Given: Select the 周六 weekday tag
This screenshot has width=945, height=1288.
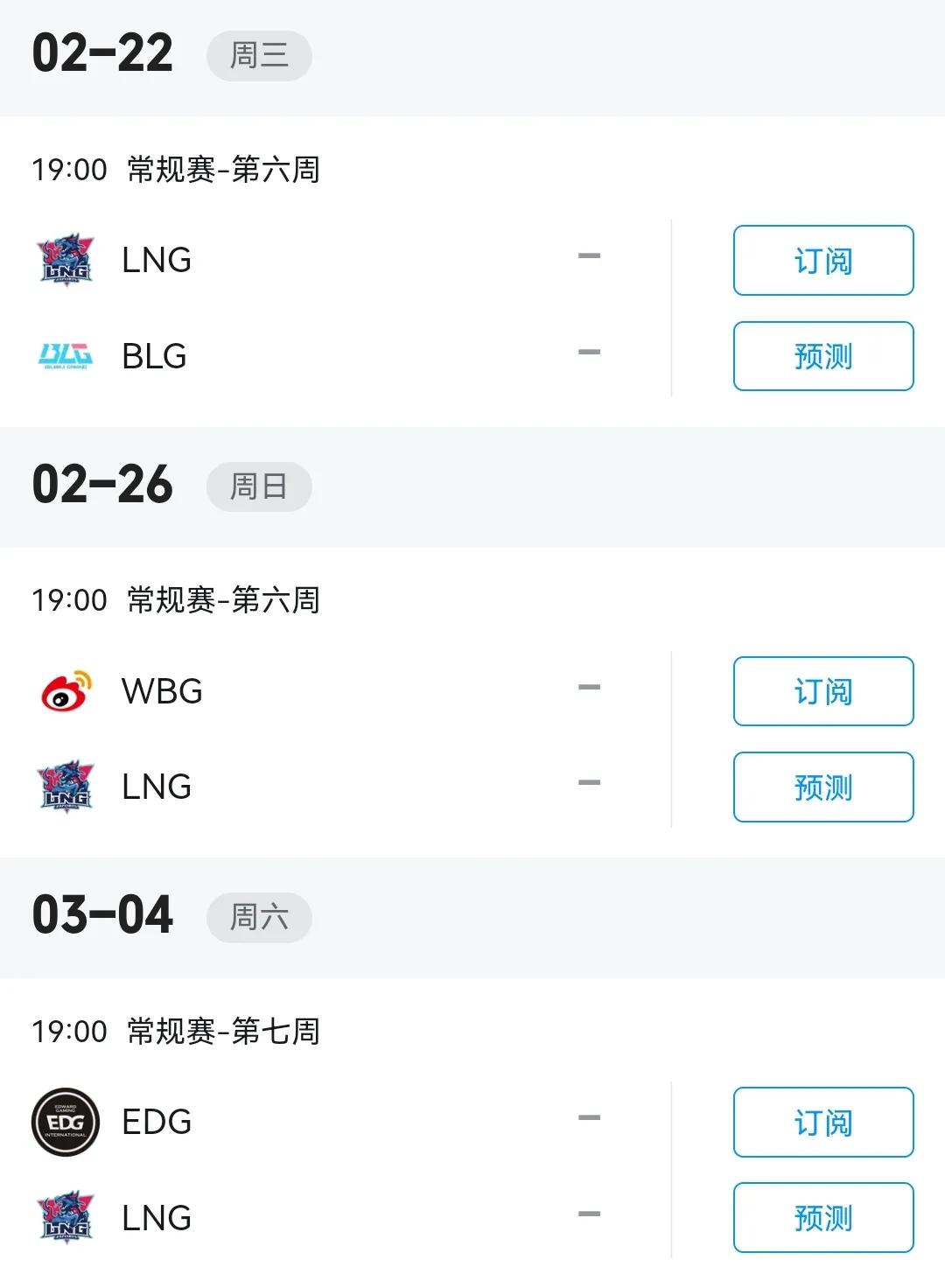Looking at the screenshot, I should (x=259, y=917).
